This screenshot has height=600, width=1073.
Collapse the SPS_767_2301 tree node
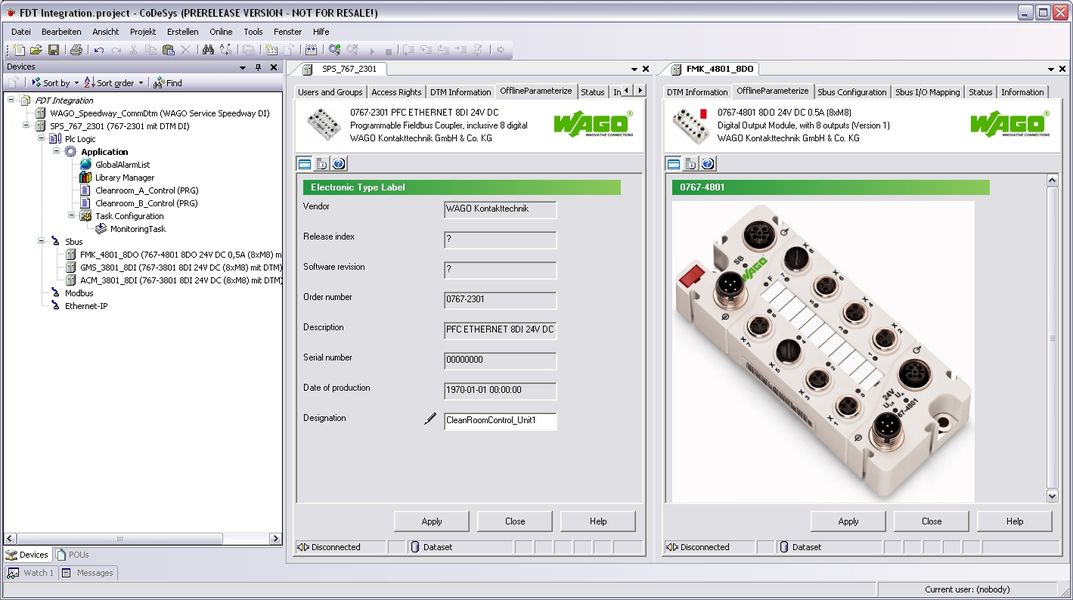pos(26,126)
